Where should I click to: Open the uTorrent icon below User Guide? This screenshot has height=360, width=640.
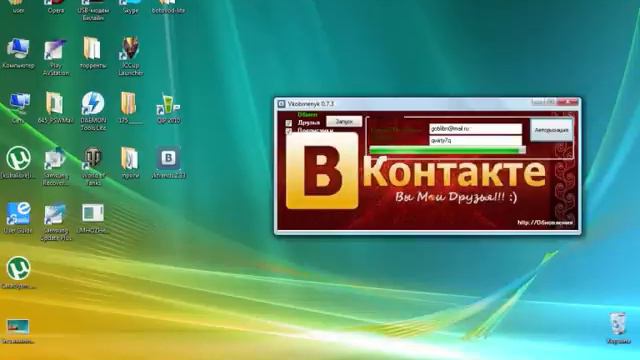pyautogui.click(x=18, y=272)
